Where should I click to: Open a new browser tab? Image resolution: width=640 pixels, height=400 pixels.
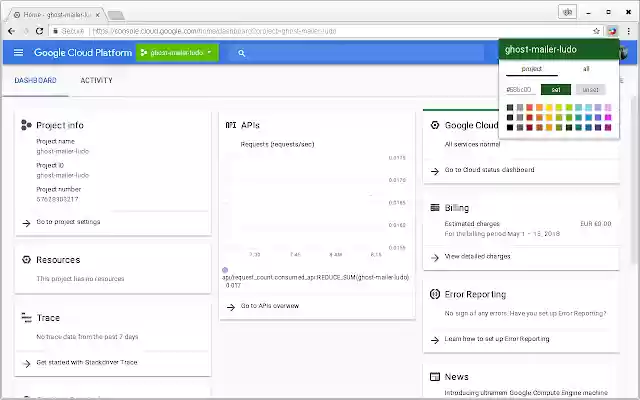pyautogui.click(x=116, y=16)
